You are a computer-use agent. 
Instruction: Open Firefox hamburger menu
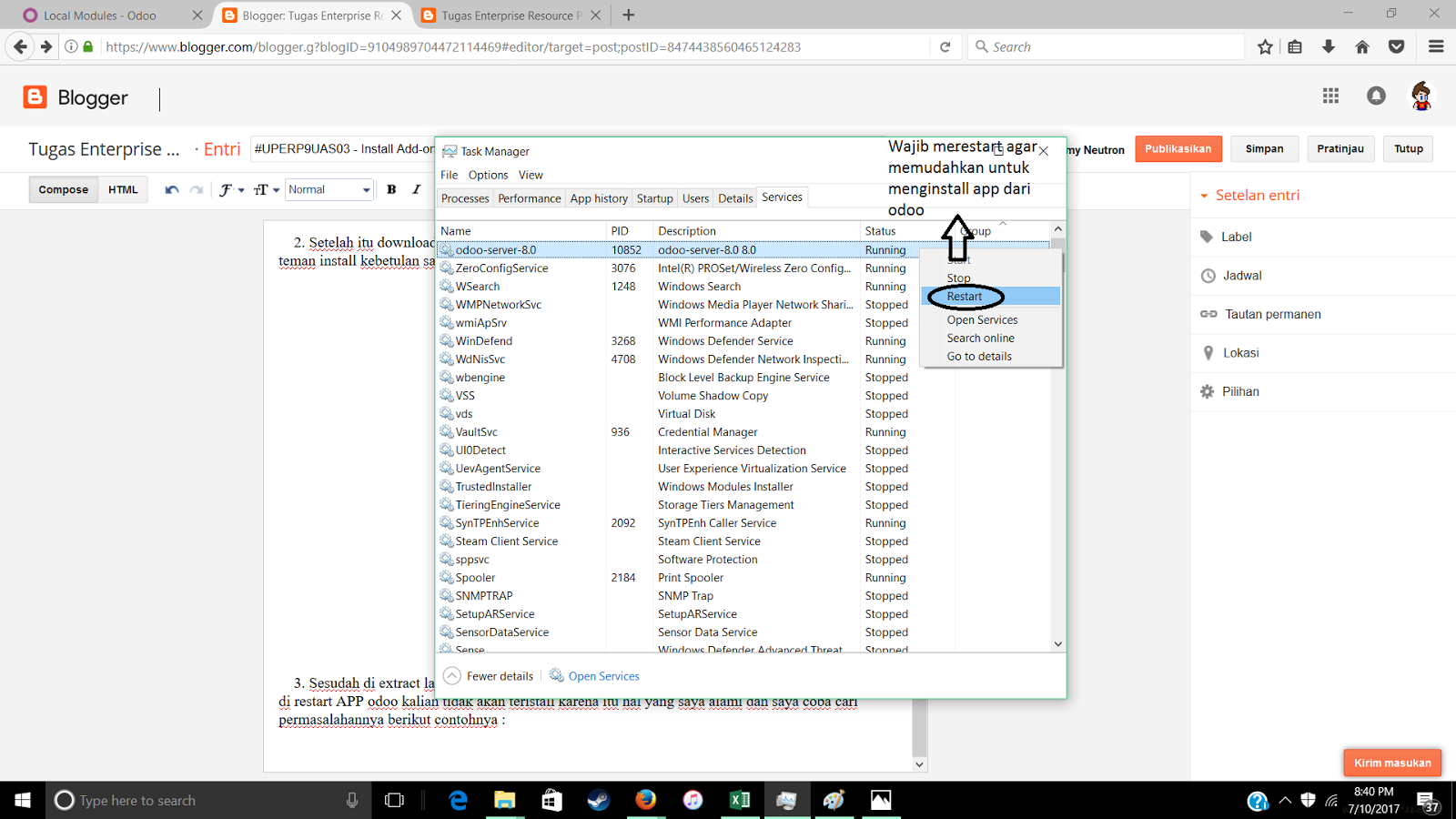(x=1436, y=46)
